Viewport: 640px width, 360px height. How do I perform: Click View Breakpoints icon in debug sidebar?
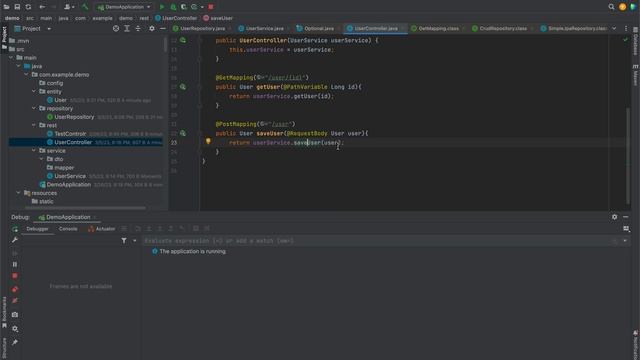(x=15, y=289)
